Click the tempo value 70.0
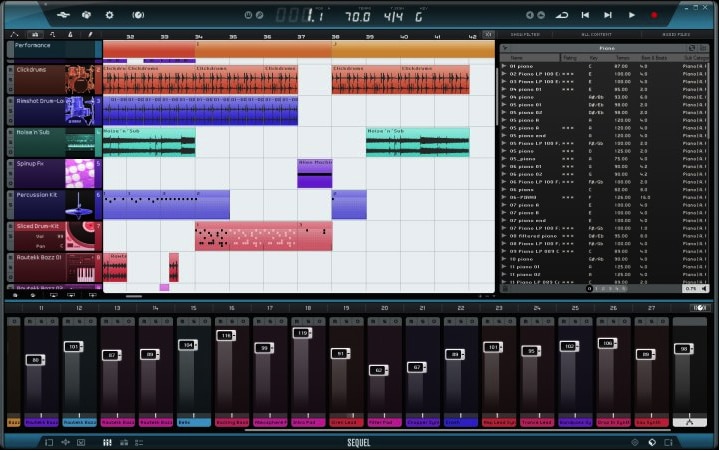 (x=358, y=17)
